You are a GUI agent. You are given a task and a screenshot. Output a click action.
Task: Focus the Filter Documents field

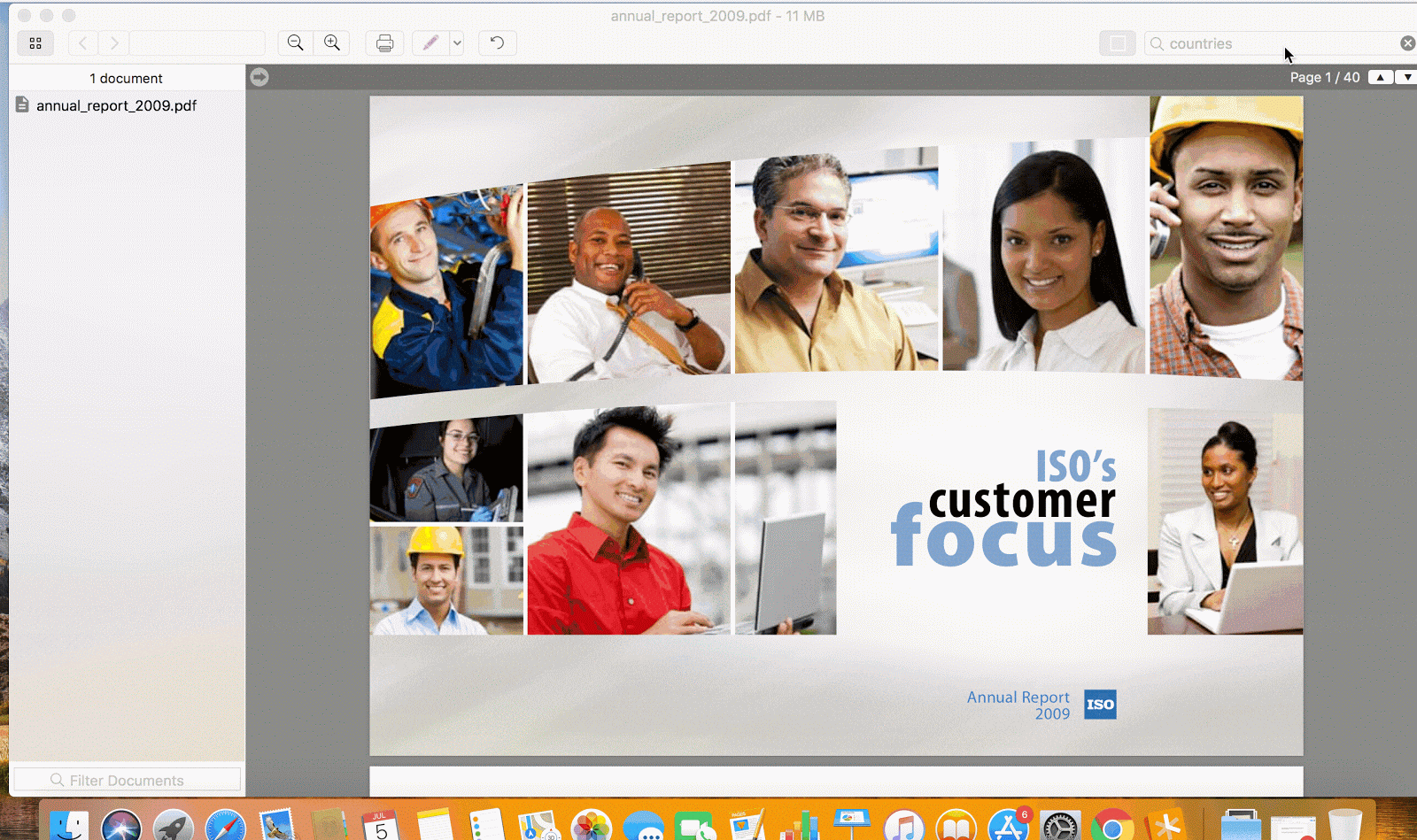[x=128, y=780]
